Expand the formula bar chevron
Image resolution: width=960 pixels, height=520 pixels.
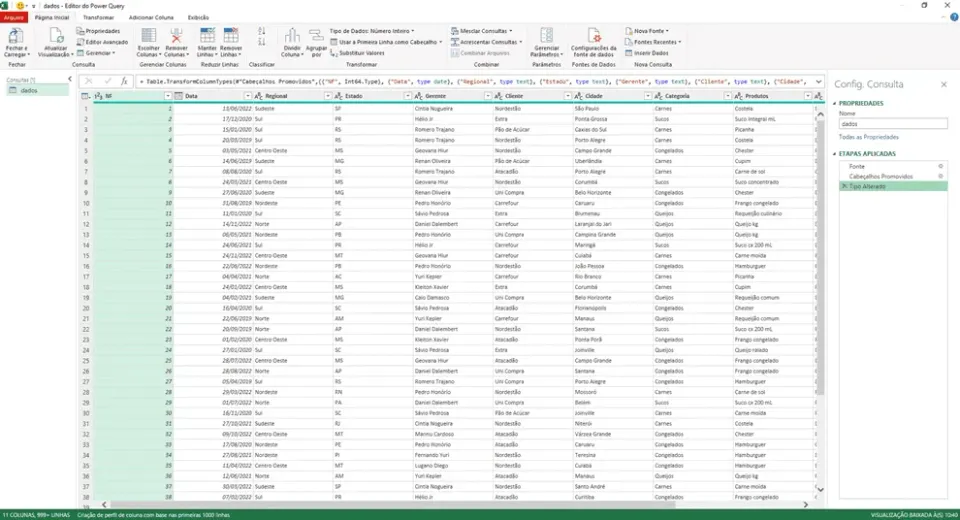[x=819, y=81]
